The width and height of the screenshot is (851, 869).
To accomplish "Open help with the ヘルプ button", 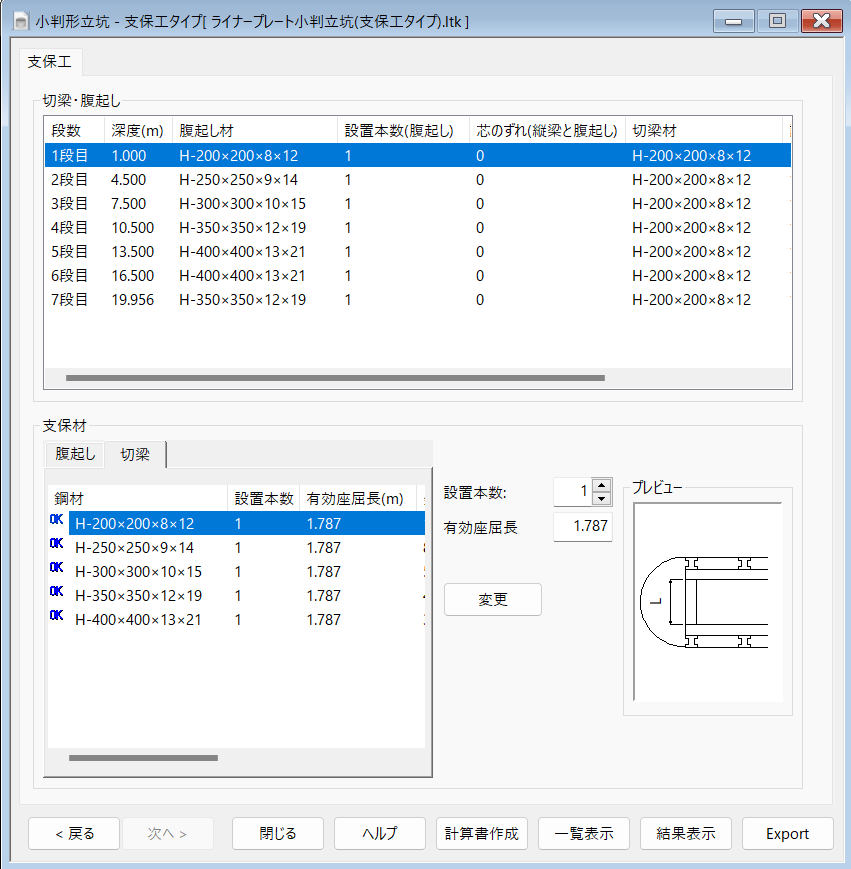I will click(x=380, y=833).
